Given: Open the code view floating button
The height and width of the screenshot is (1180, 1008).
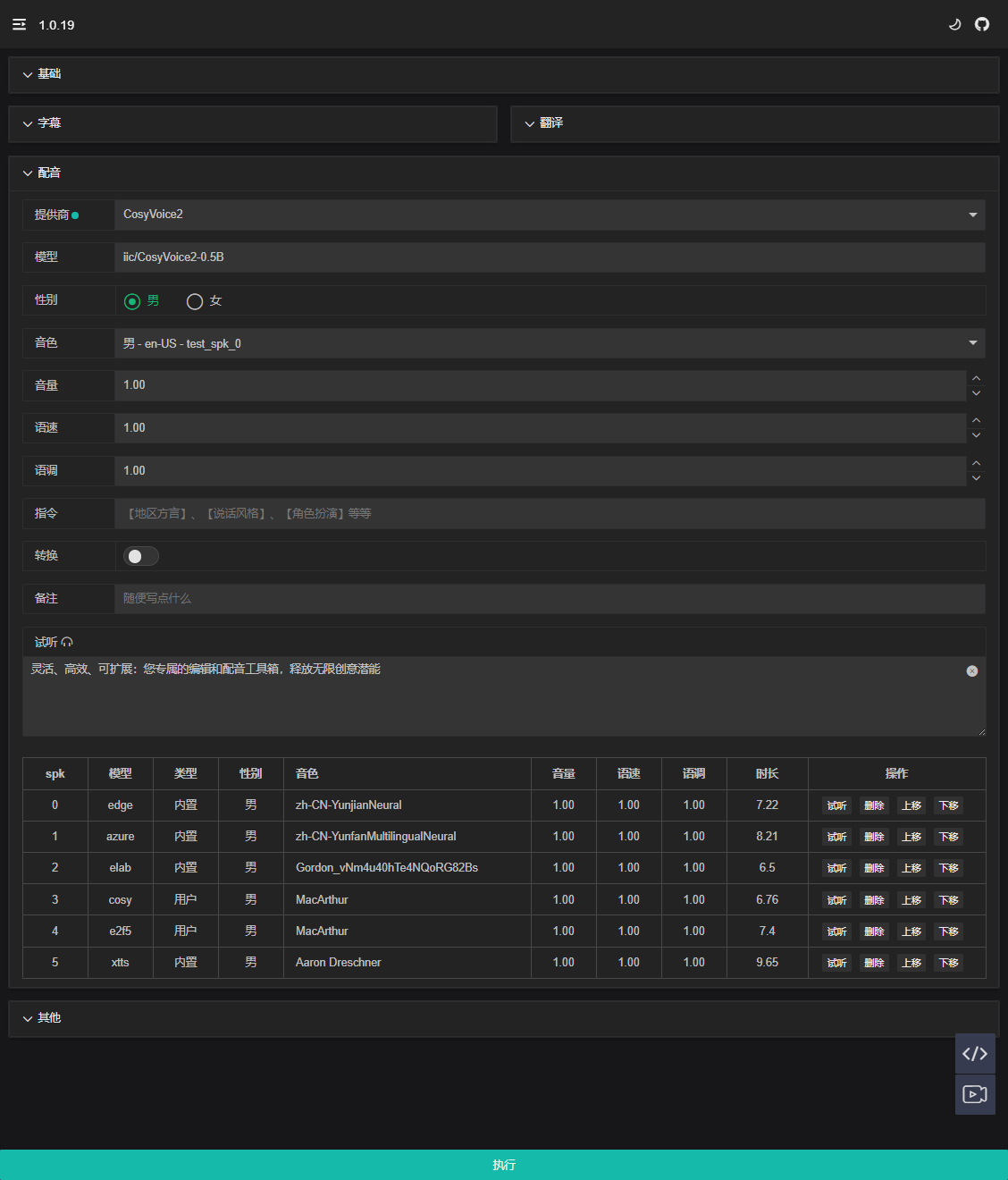Looking at the screenshot, I should point(975,1054).
